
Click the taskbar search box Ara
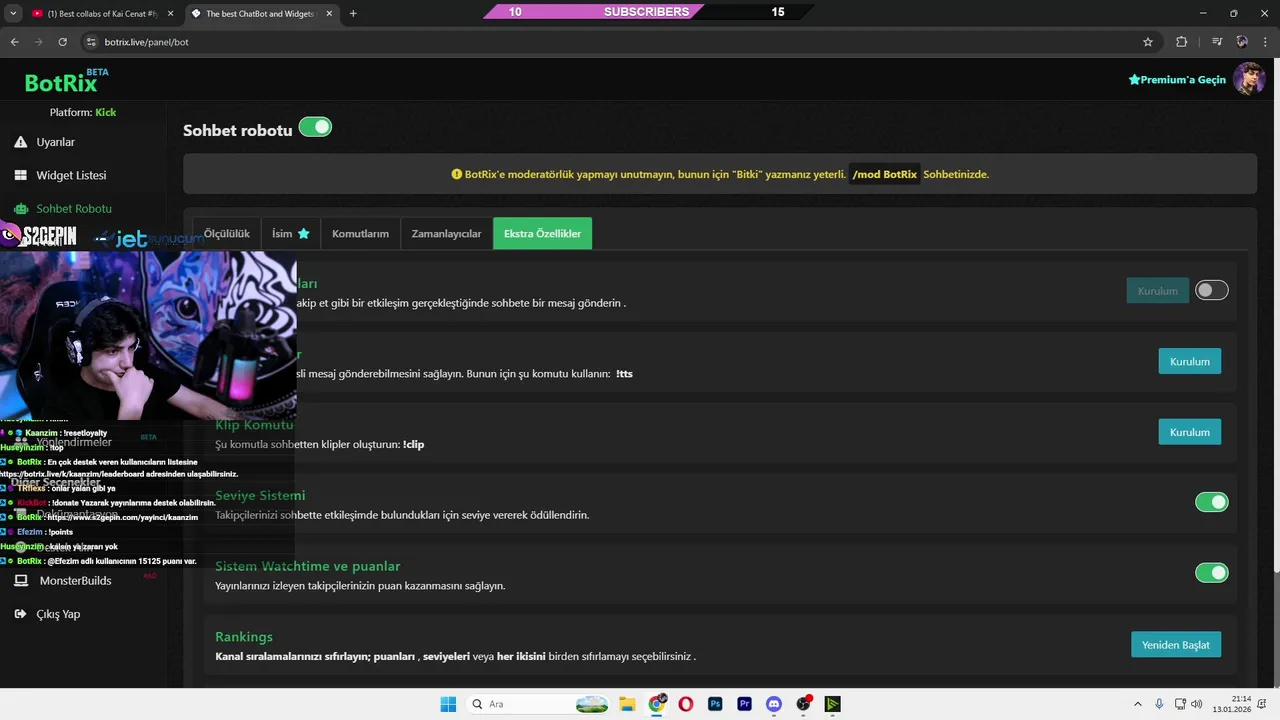(x=538, y=704)
